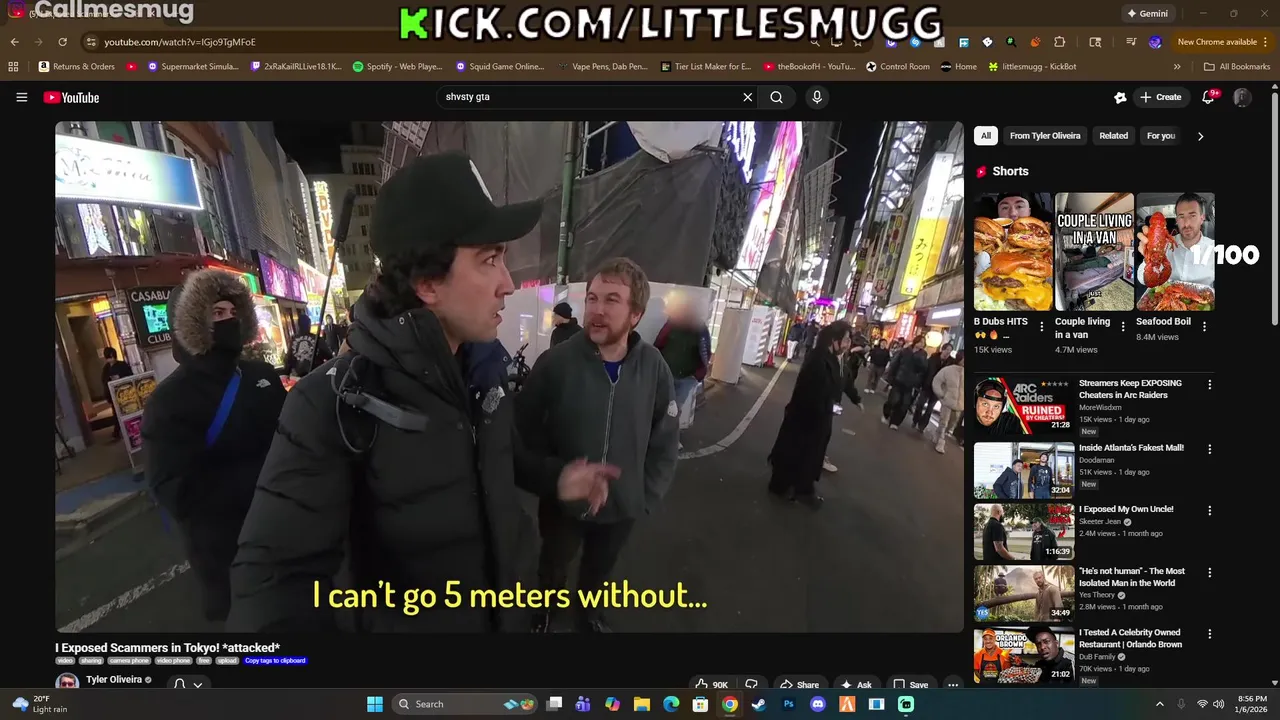Open Streamers Keep EXPOSING Cheaters video title
The image size is (1280, 720).
(x=1130, y=389)
